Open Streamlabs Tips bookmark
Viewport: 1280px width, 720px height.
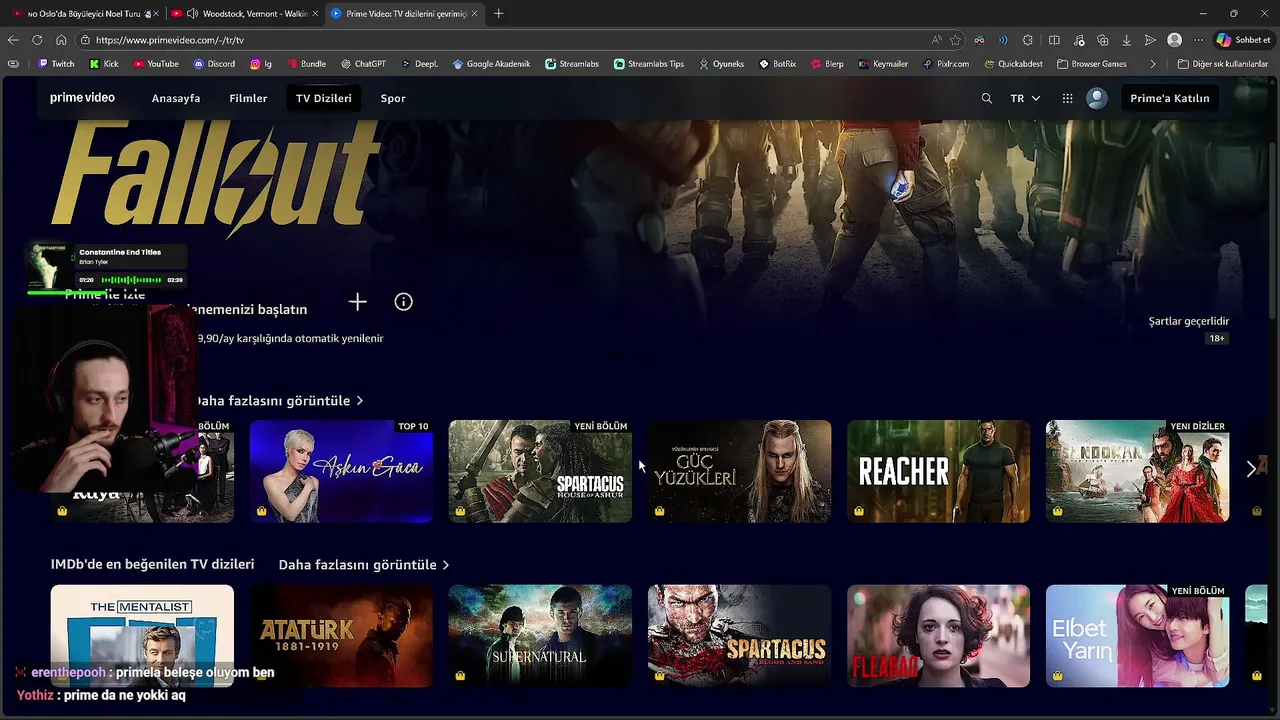[649, 63]
